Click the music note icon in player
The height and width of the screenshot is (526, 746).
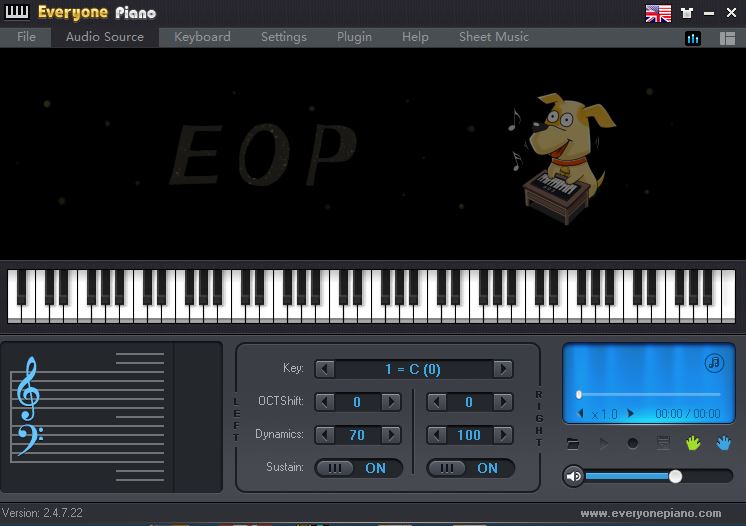[x=714, y=363]
